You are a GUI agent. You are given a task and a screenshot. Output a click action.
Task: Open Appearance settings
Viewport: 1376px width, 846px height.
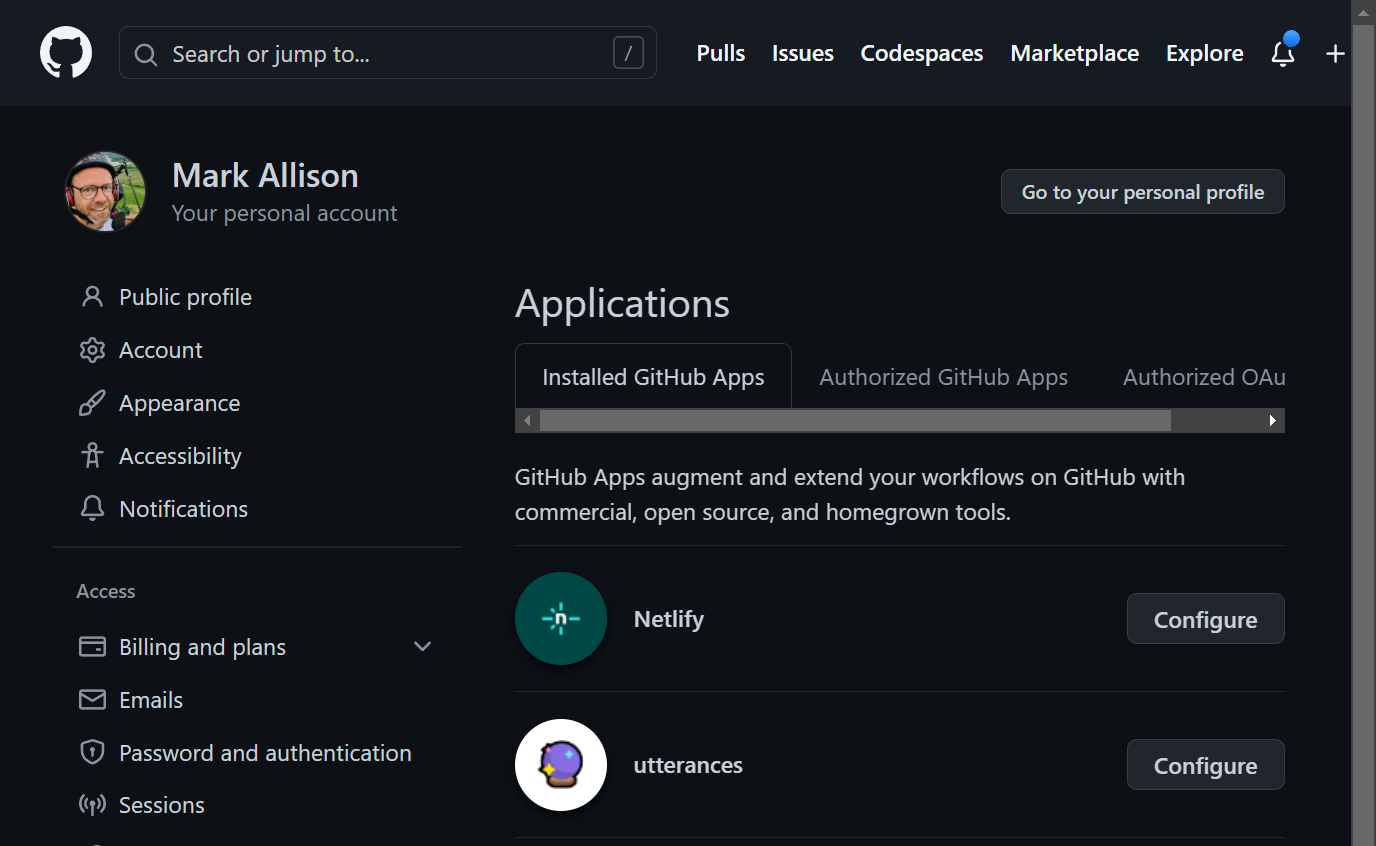[179, 403]
